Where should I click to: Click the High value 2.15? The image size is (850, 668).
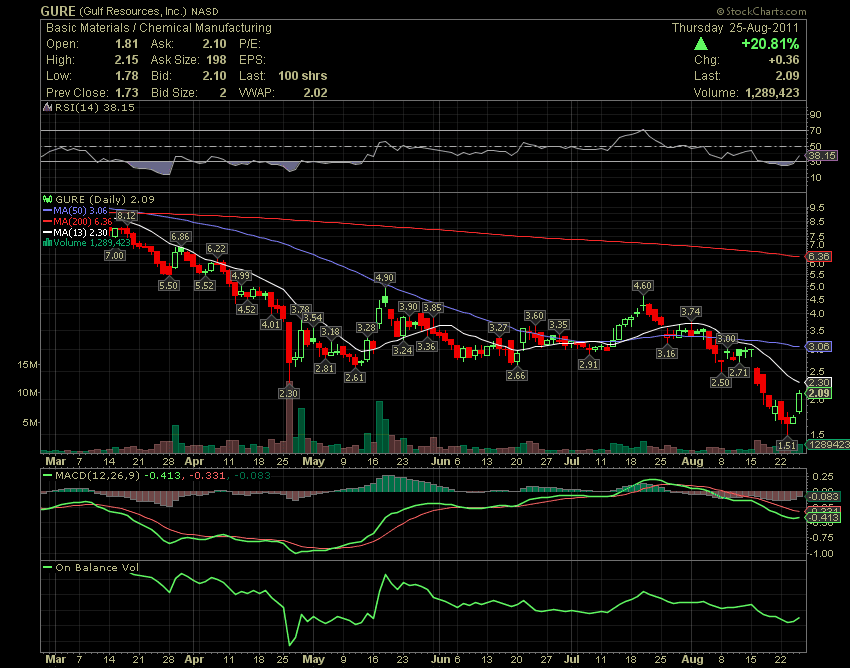[126, 60]
